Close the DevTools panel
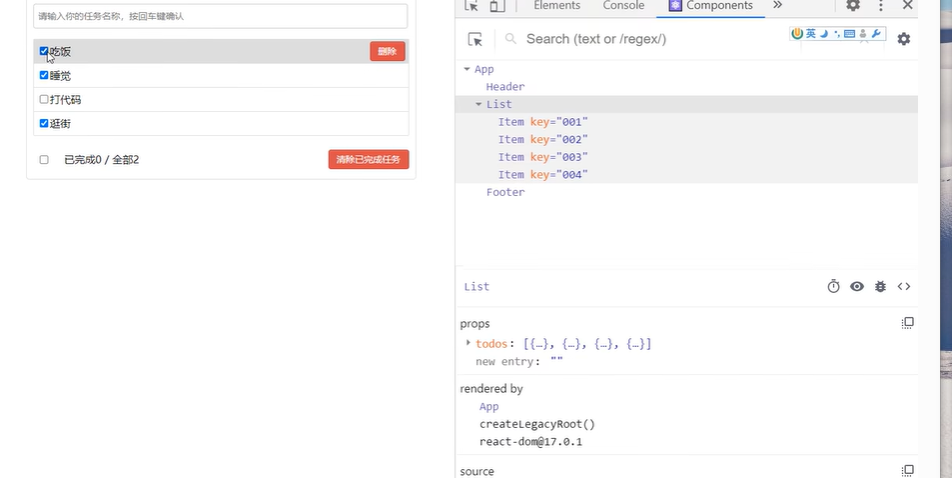 (x=908, y=5)
